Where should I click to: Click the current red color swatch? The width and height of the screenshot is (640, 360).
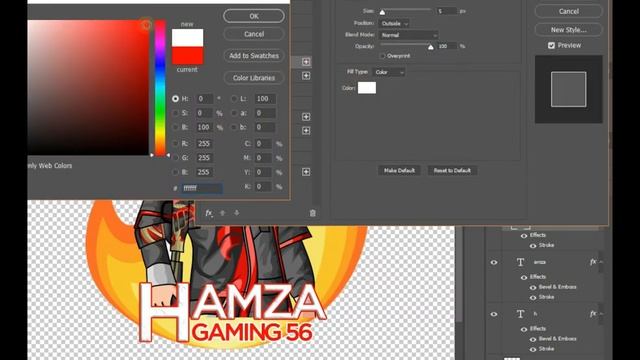[187, 56]
